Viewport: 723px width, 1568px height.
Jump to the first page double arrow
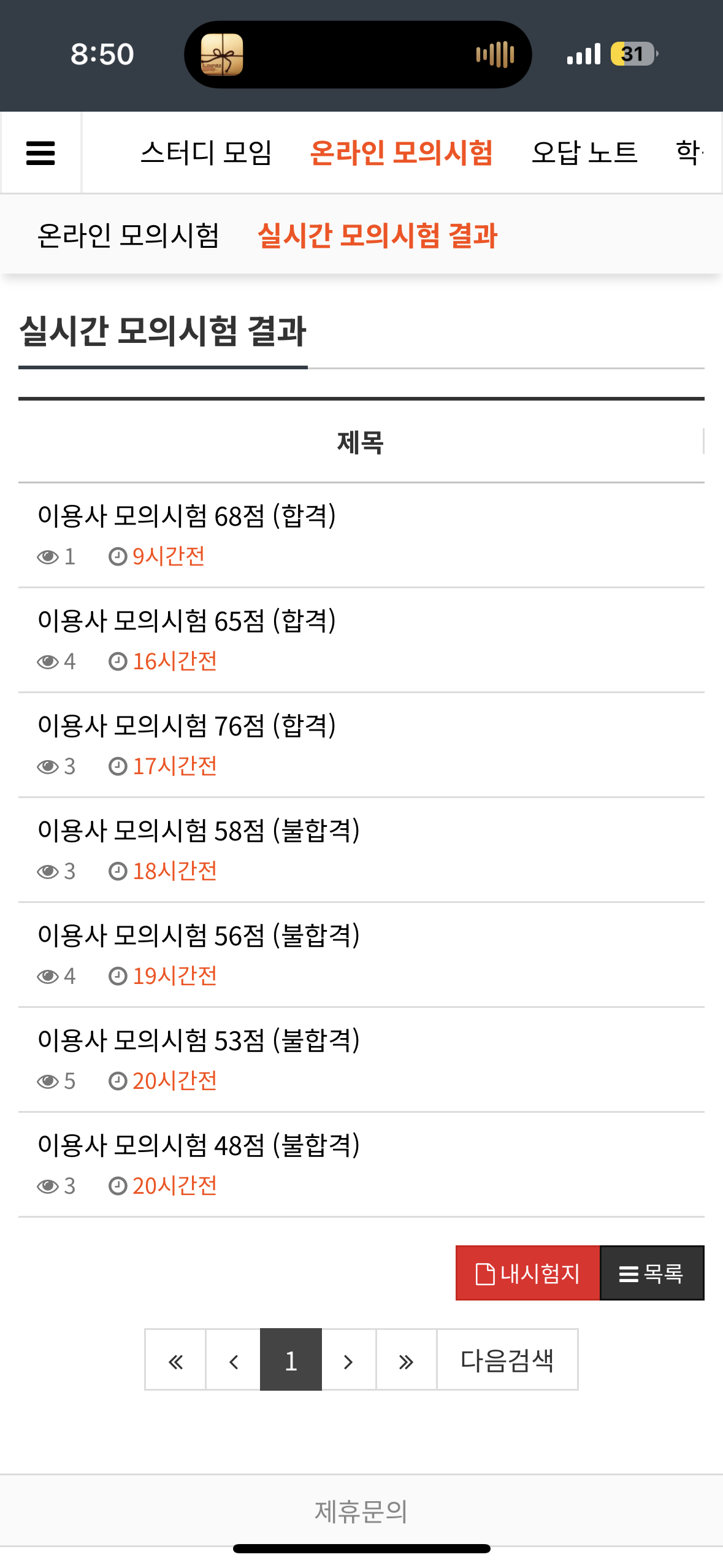pos(175,1362)
